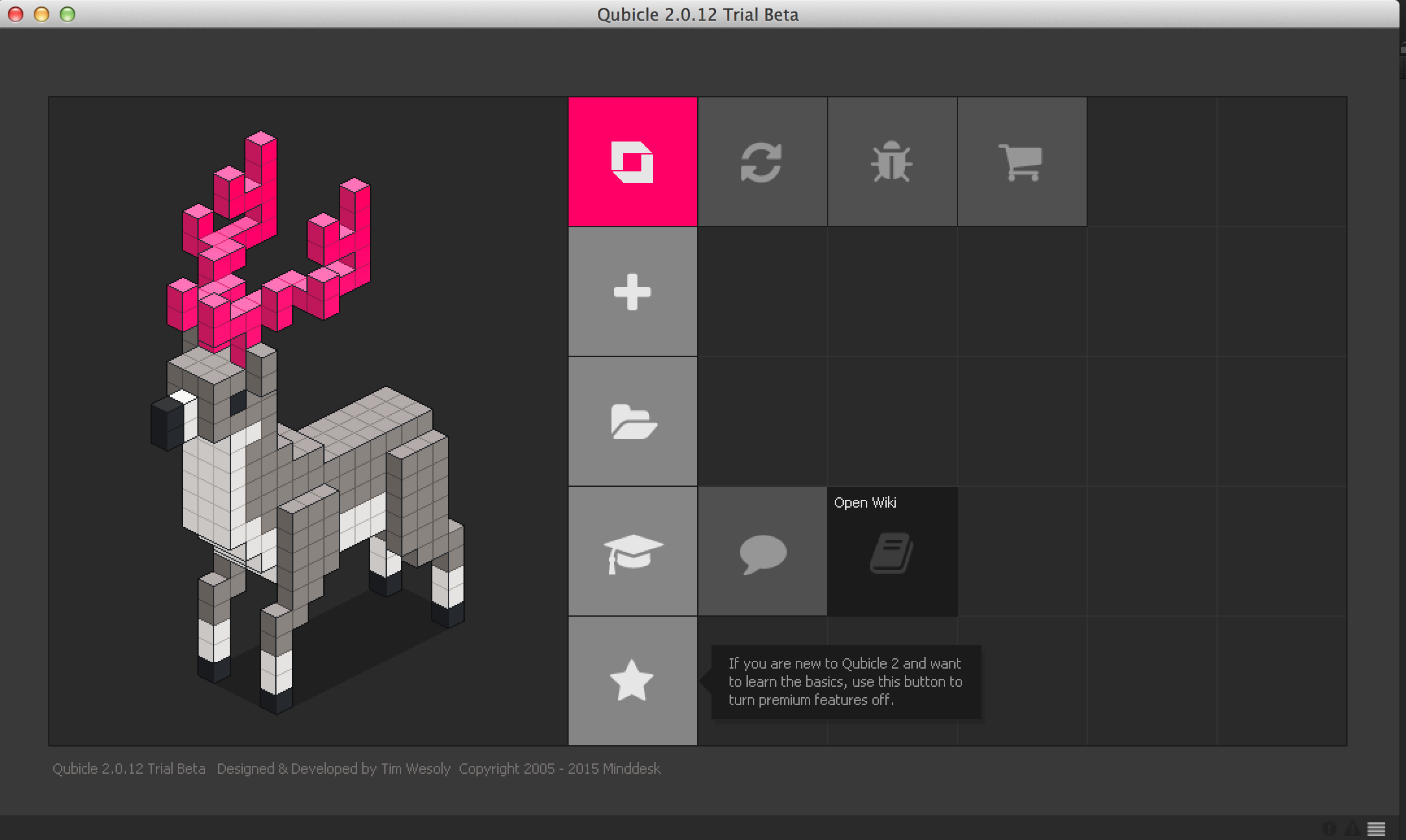Open the log list icon in status bar
1406x840 pixels.
coord(1377,828)
